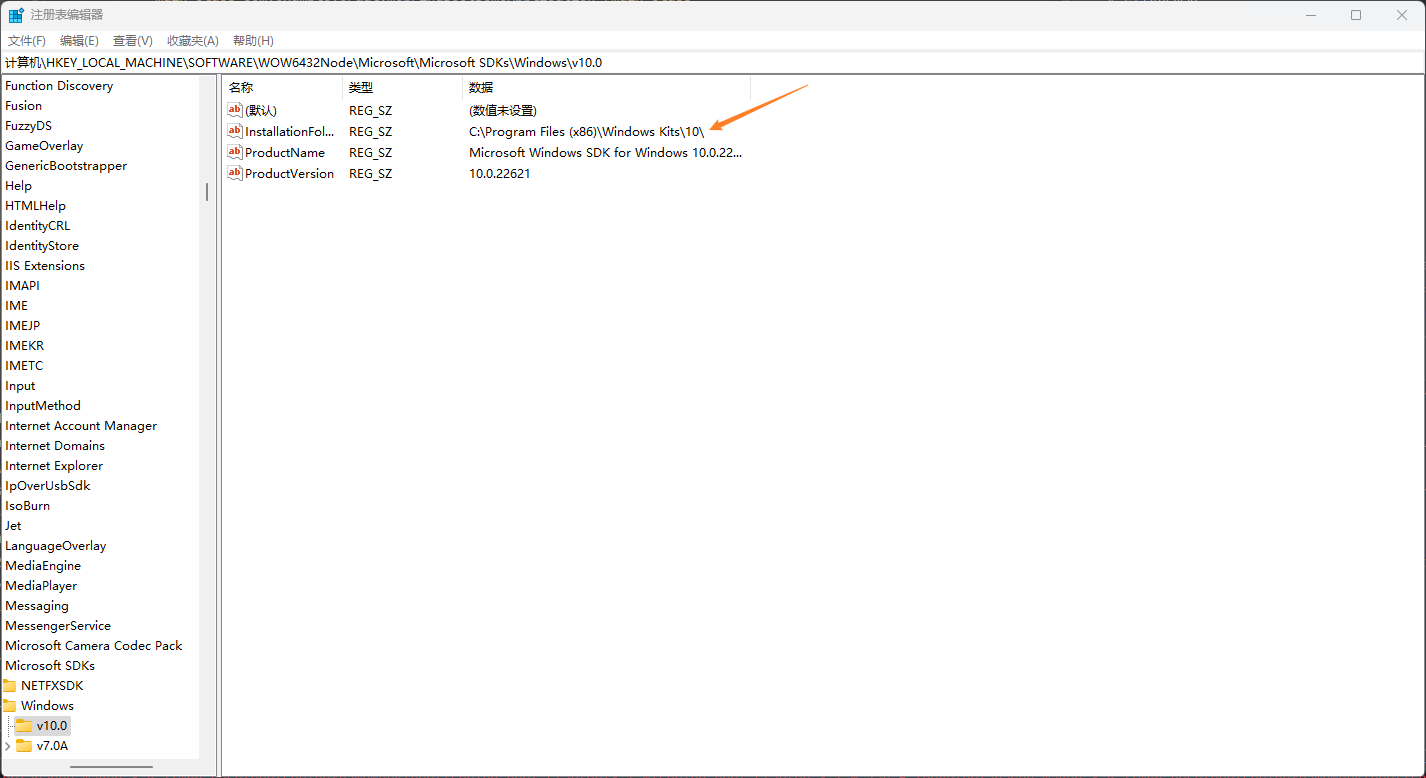Select the IIS Extensions key
1426x778 pixels.
(x=45, y=266)
